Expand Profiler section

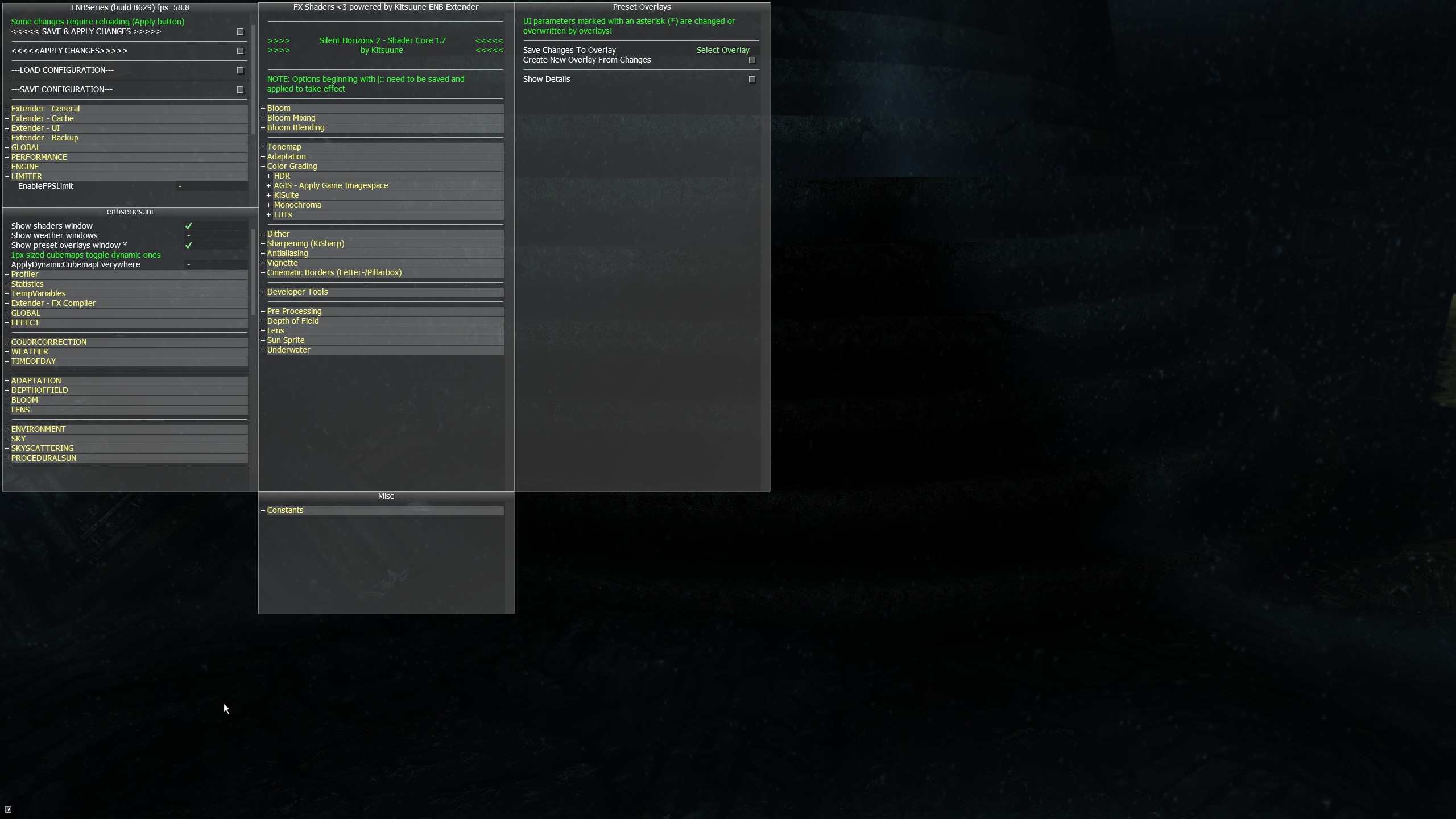point(126,274)
